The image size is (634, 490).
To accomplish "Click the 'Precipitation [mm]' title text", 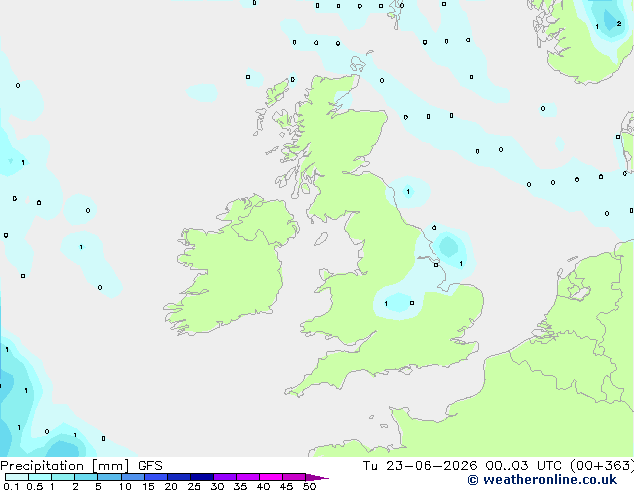I will [x=65, y=466].
